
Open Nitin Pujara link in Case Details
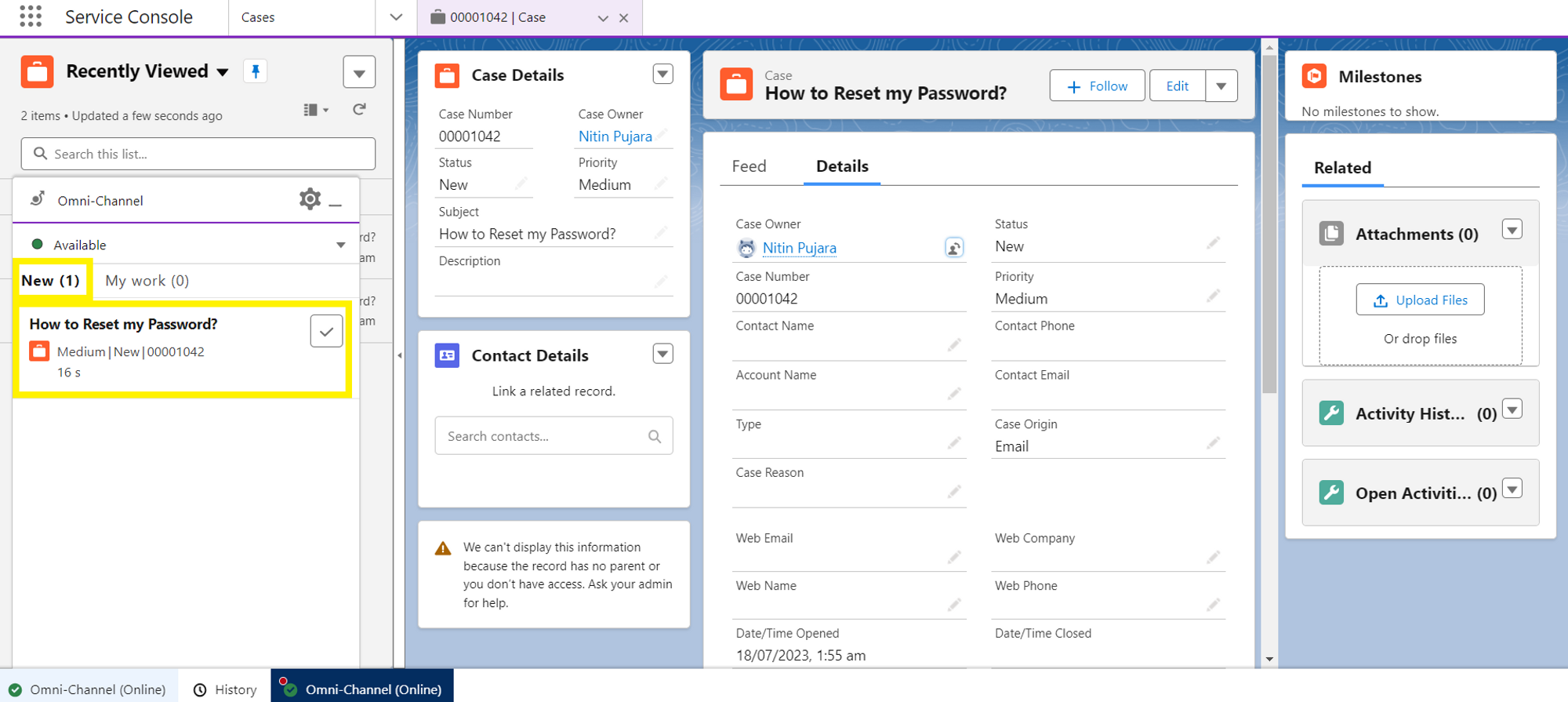[x=615, y=136]
